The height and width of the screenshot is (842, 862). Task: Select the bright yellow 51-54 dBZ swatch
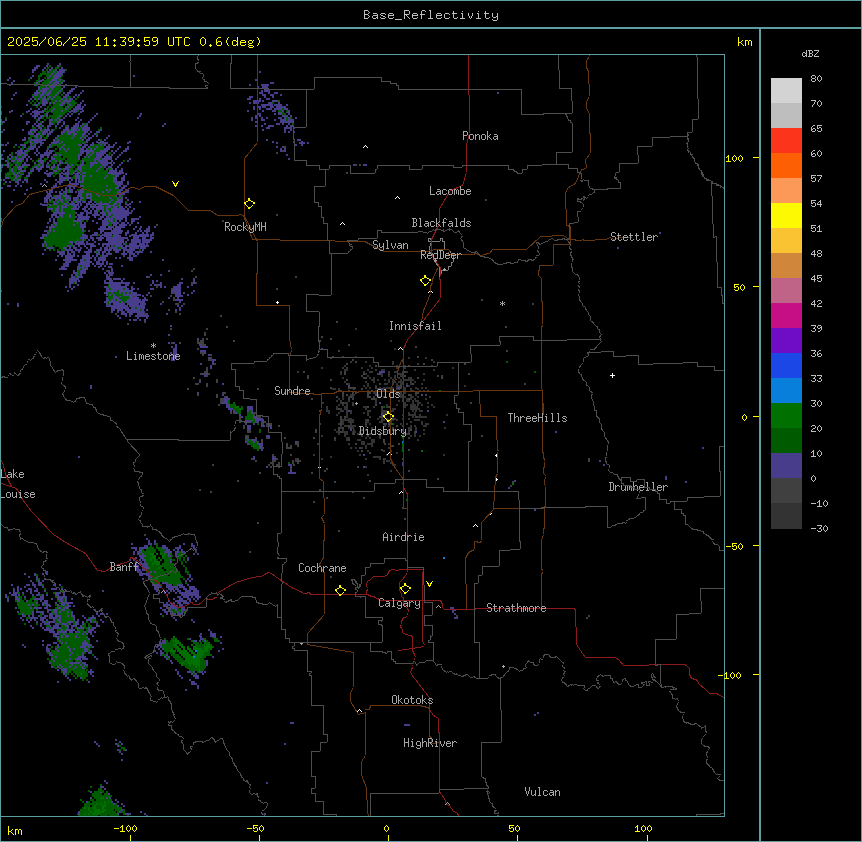[786, 215]
